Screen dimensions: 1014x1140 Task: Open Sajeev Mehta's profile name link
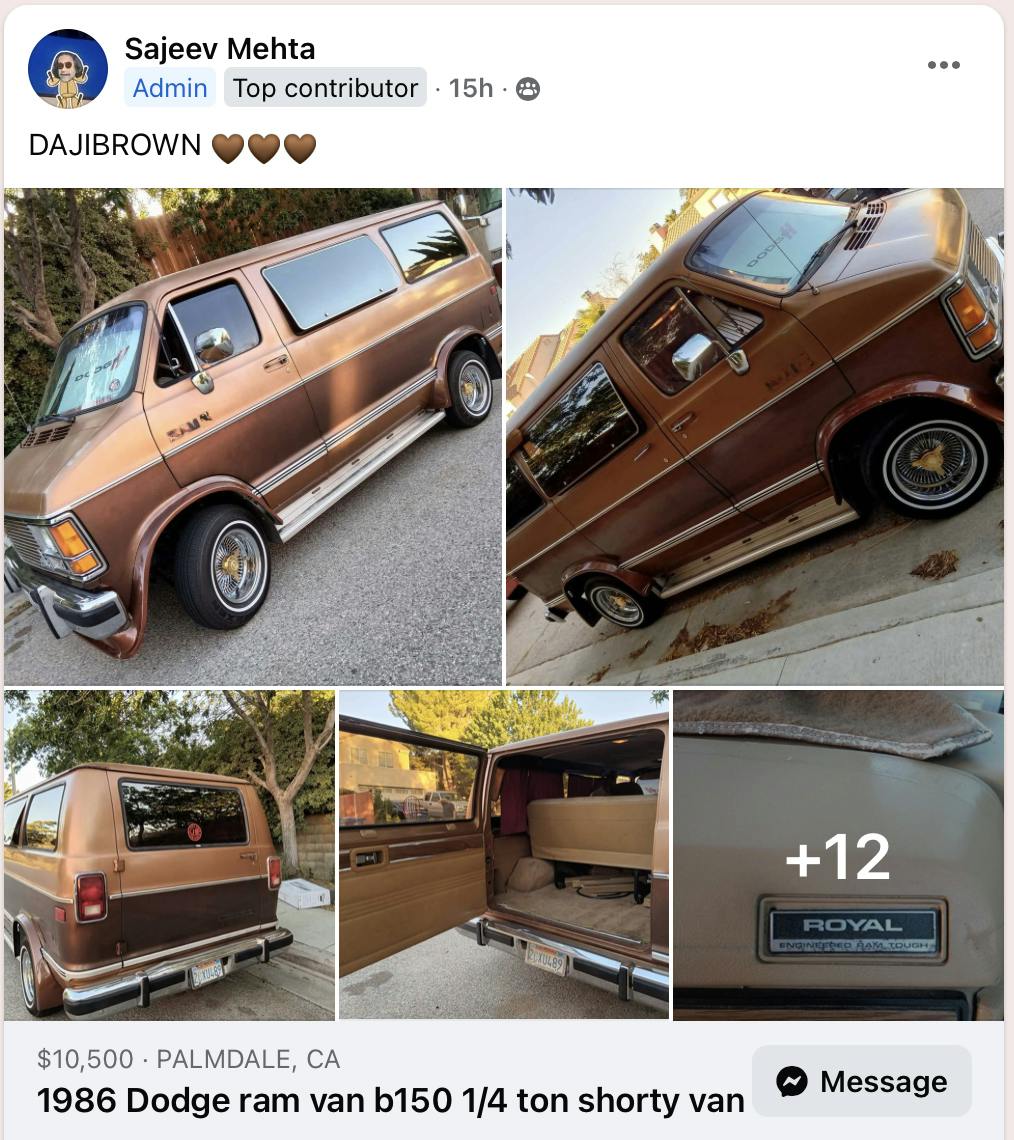click(220, 49)
